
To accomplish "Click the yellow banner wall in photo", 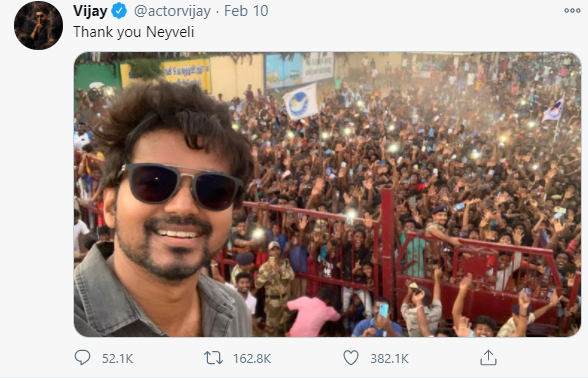I will [186, 74].
